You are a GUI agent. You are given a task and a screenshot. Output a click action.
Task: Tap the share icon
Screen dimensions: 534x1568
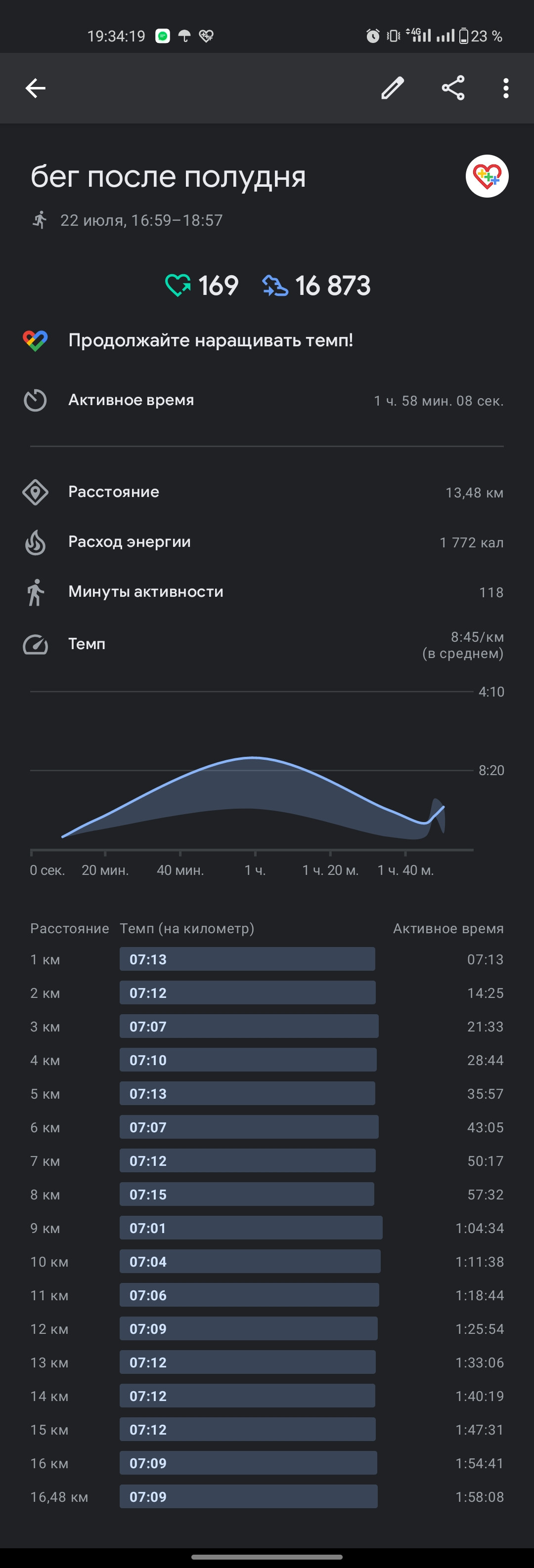[453, 88]
